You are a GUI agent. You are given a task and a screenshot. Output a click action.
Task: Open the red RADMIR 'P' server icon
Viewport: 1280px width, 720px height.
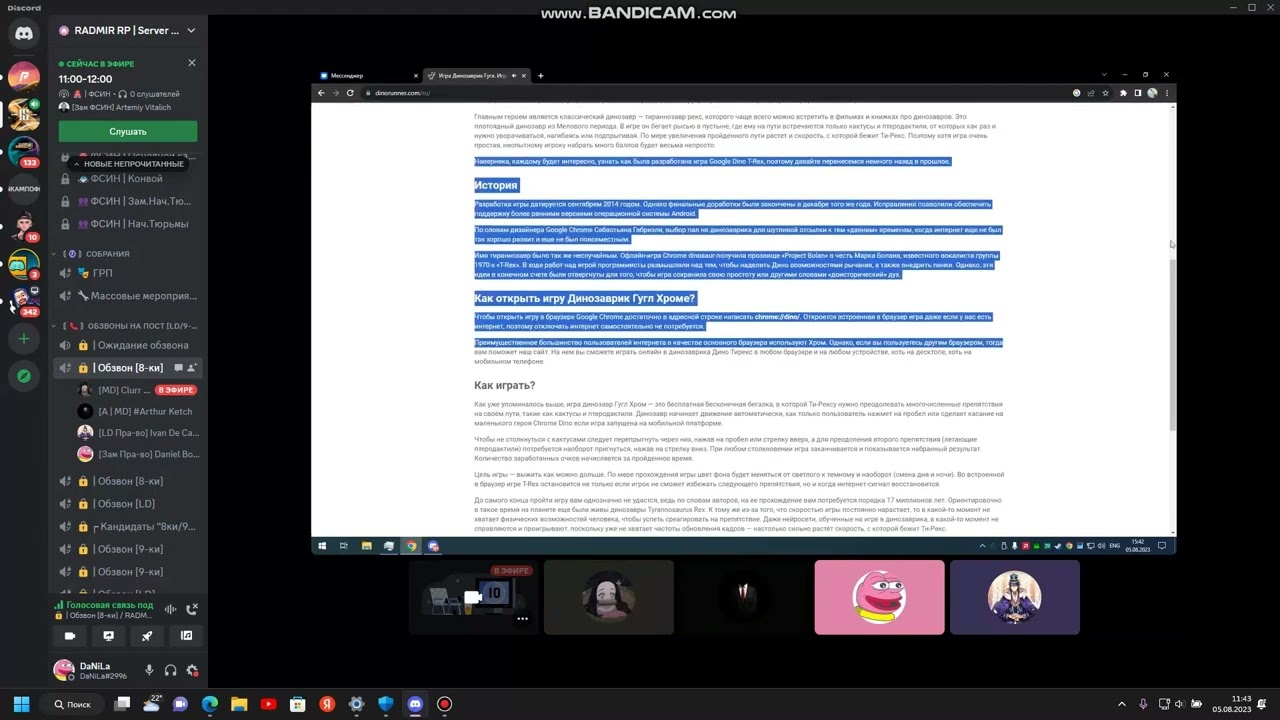(24, 77)
